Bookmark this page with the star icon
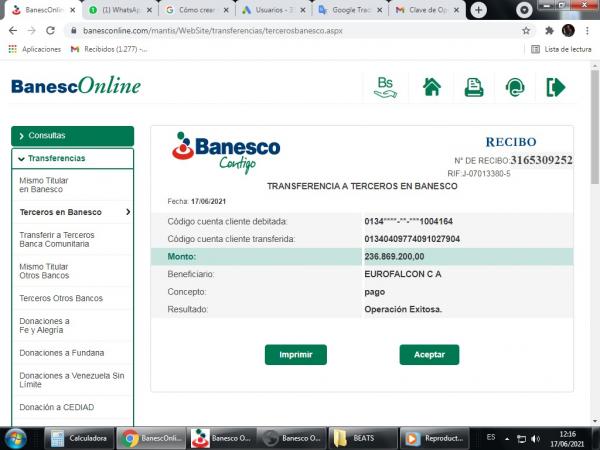The height and width of the screenshot is (450, 600). tap(526, 31)
